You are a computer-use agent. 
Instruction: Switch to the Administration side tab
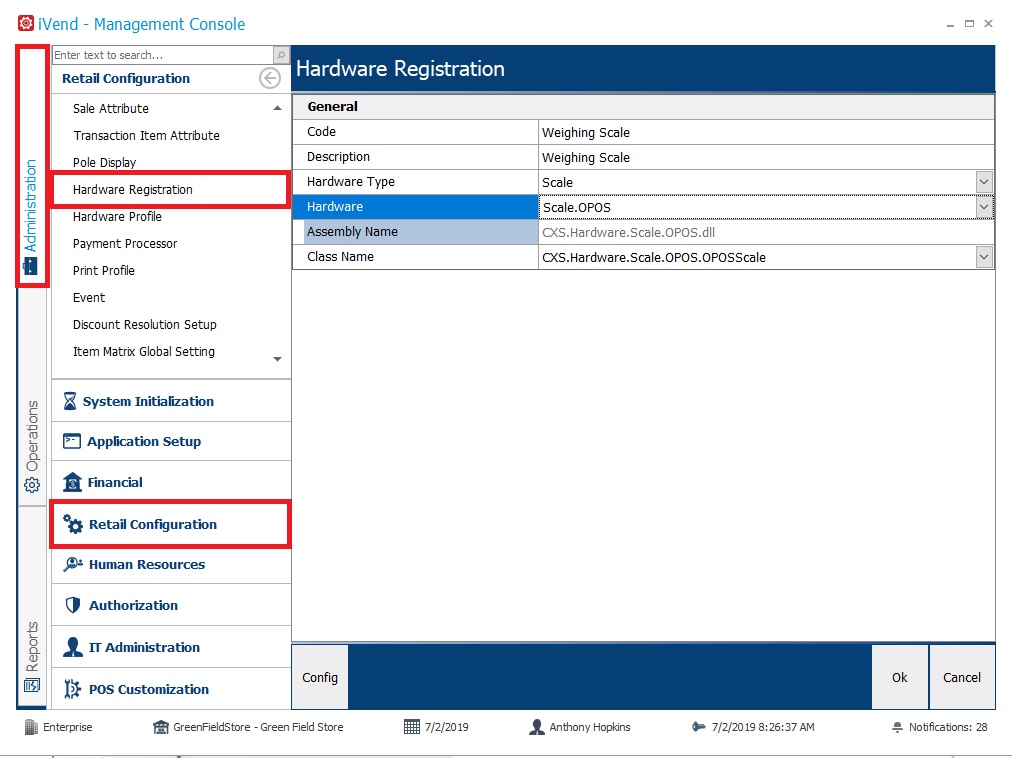click(32, 166)
